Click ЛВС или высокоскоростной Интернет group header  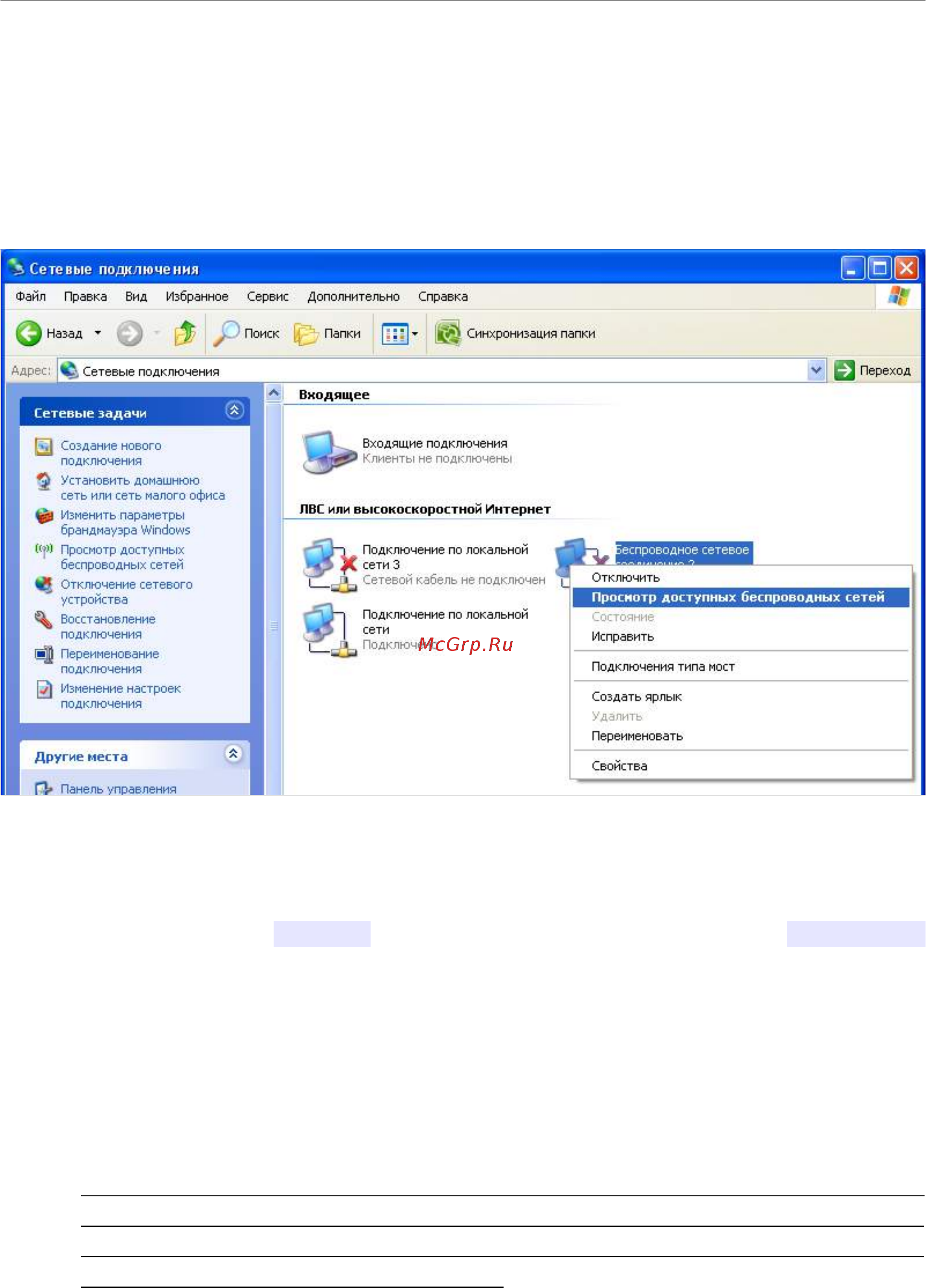pyautogui.click(x=425, y=509)
